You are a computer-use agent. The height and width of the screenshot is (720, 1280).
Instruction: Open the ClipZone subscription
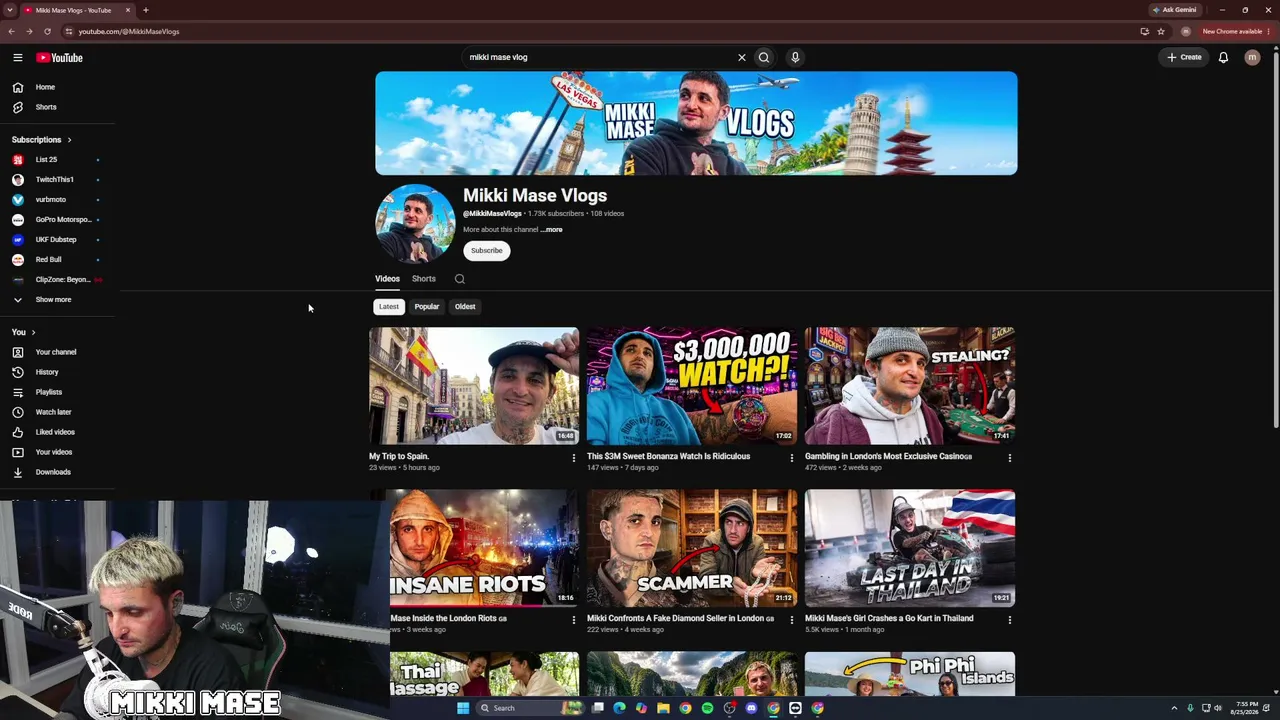point(55,279)
